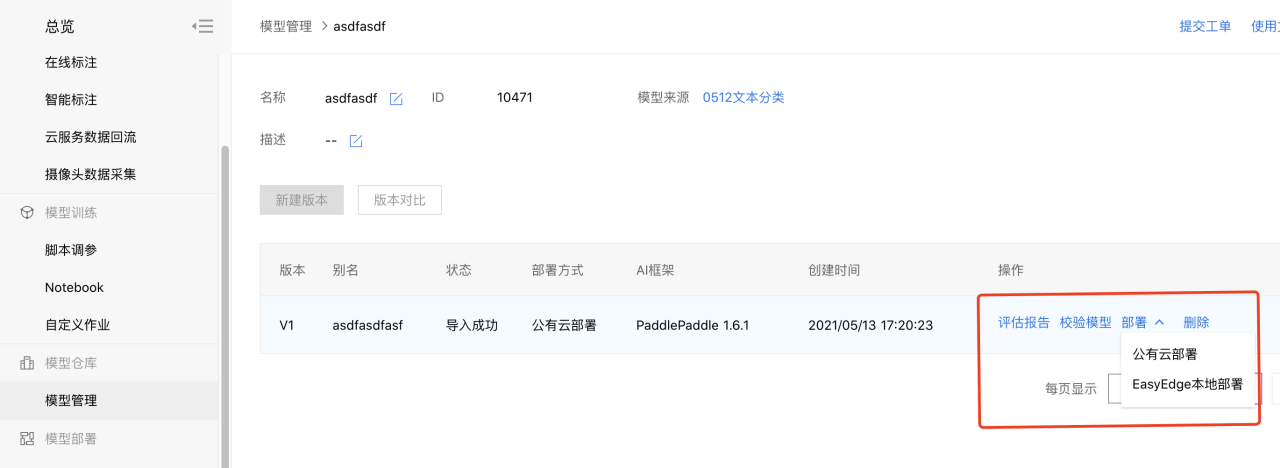Click the 模型部署 section header

point(71,439)
